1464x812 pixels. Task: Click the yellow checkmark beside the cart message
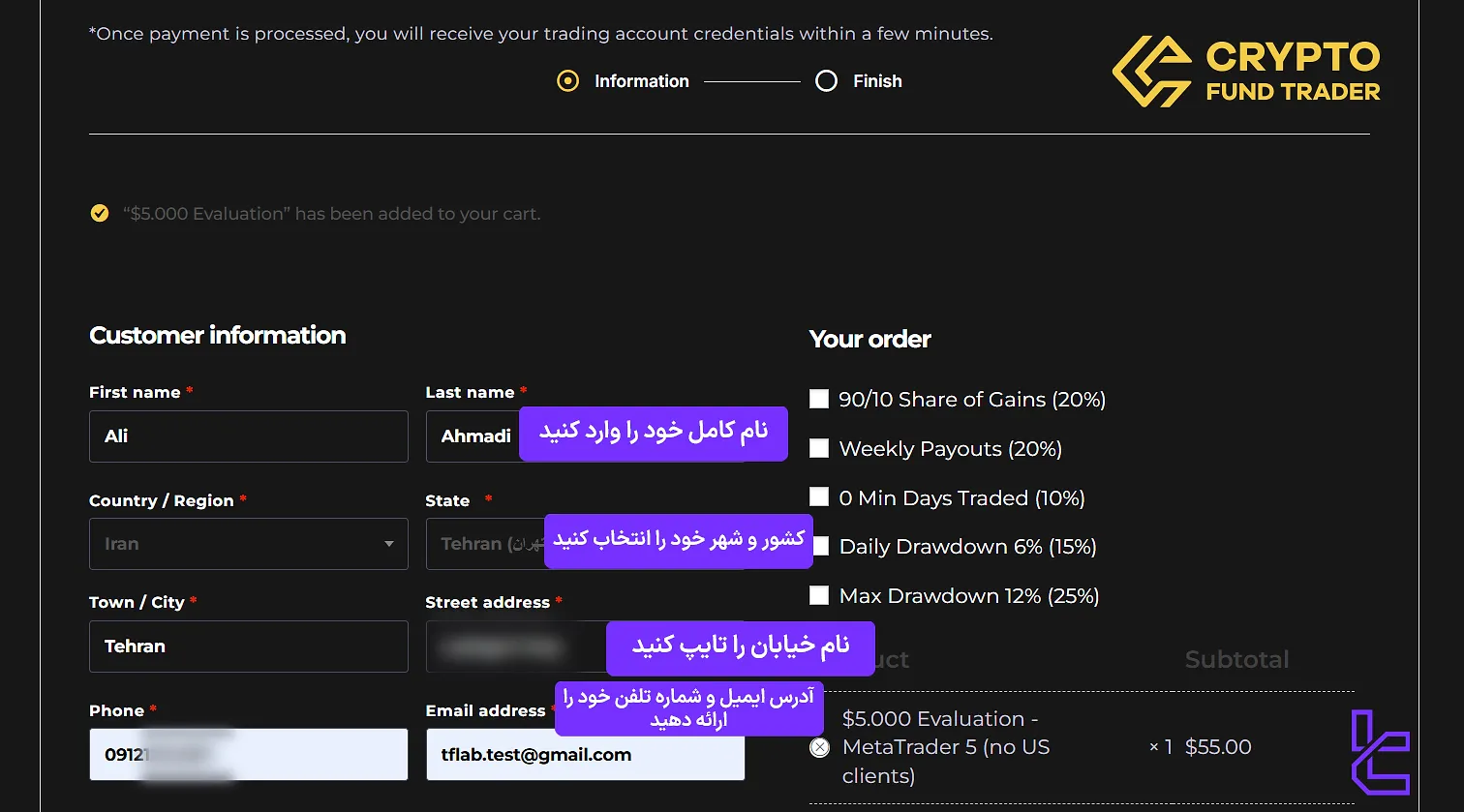click(x=100, y=213)
